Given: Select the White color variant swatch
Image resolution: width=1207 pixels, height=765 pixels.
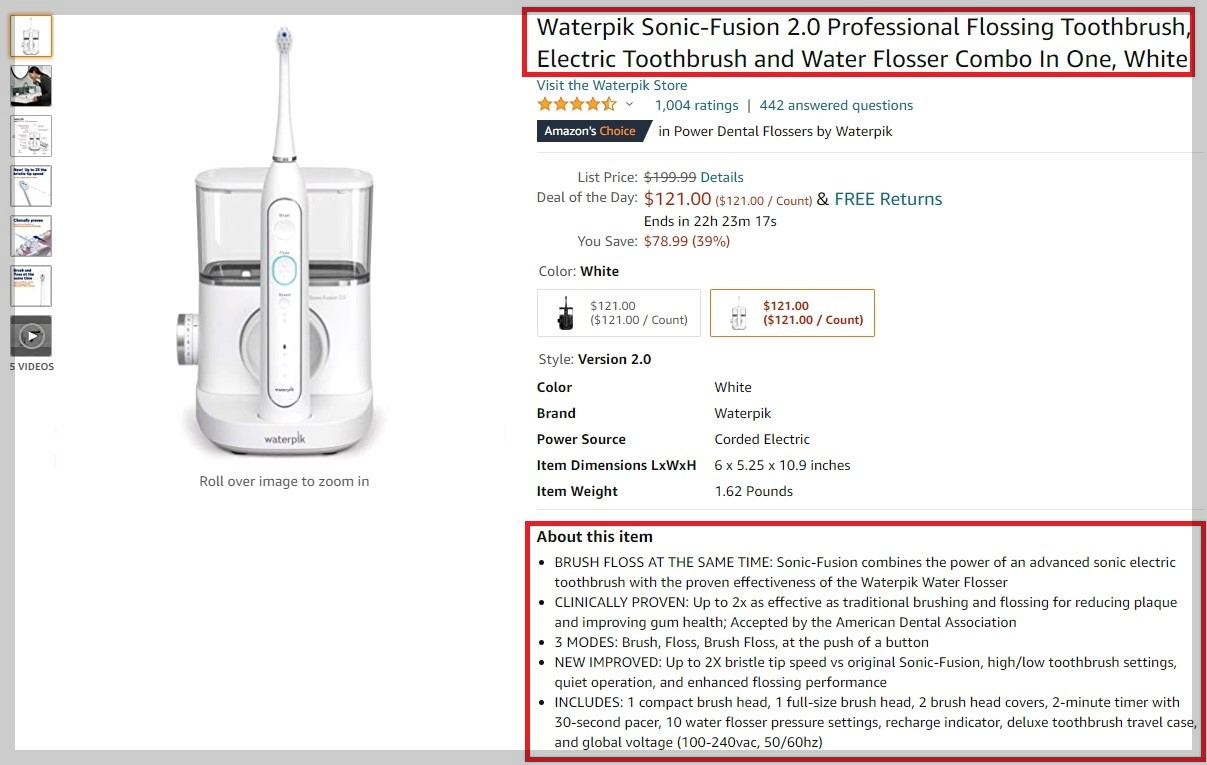Looking at the screenshot, I should click(792, 313).
